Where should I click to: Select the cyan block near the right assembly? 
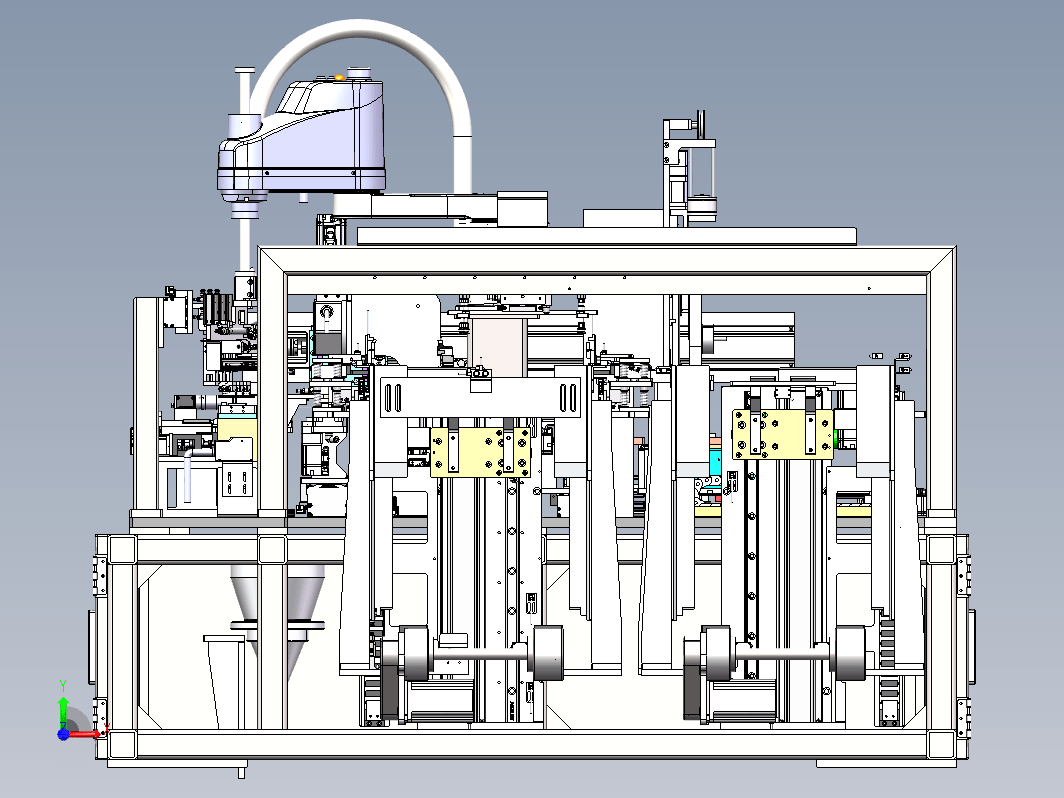pyautogui.click(x=715, y=463)
